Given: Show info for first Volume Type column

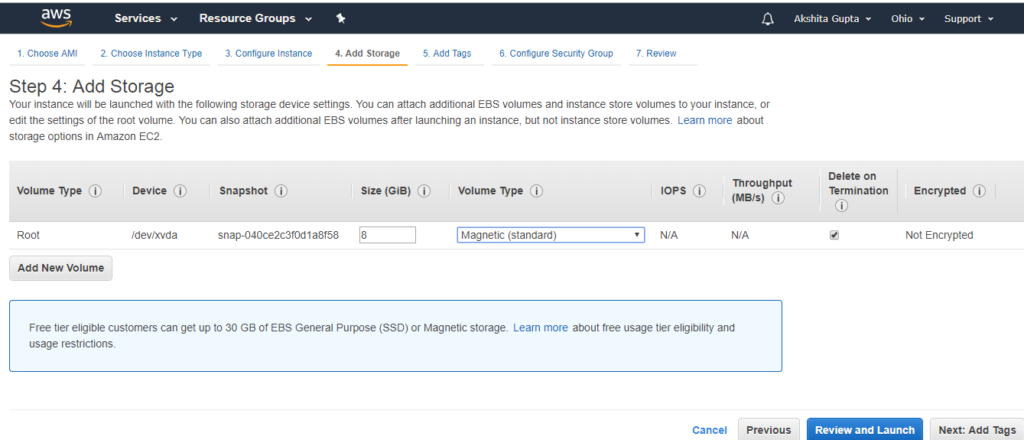Looking at the screenshot, I should [95, 191].
